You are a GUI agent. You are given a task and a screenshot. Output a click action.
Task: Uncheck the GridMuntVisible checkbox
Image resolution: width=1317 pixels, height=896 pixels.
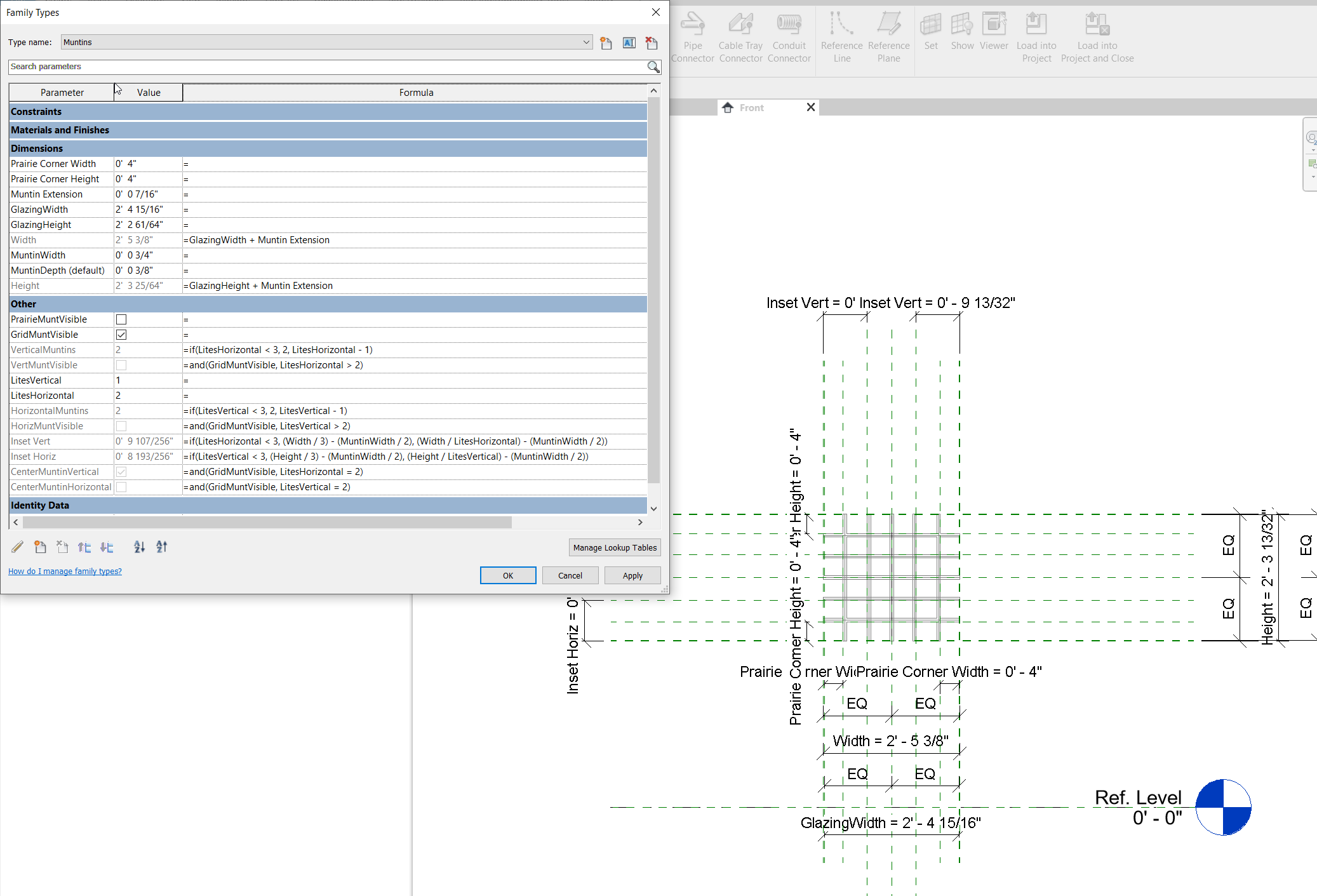[x=121, y=335]
